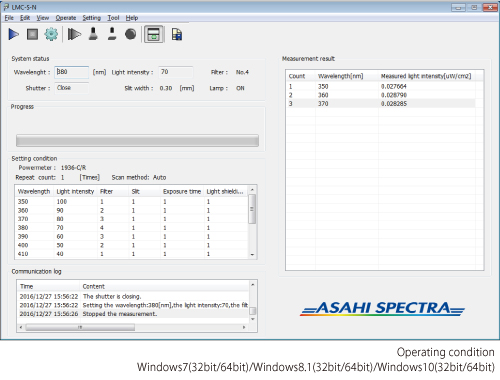Click the Powermeter value 1936-C/R
This screenshot has height=380, width=500.
(x=73, y=168)
